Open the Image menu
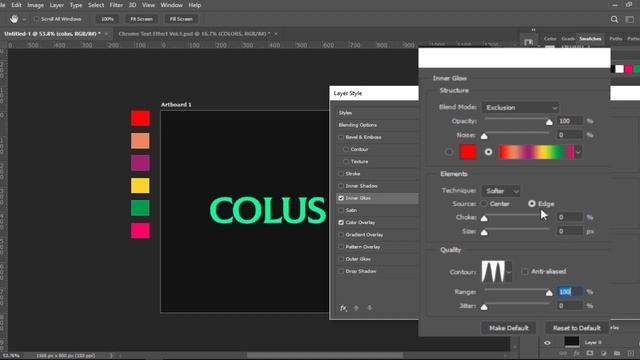The image size is (640, 360). point(36,5)
